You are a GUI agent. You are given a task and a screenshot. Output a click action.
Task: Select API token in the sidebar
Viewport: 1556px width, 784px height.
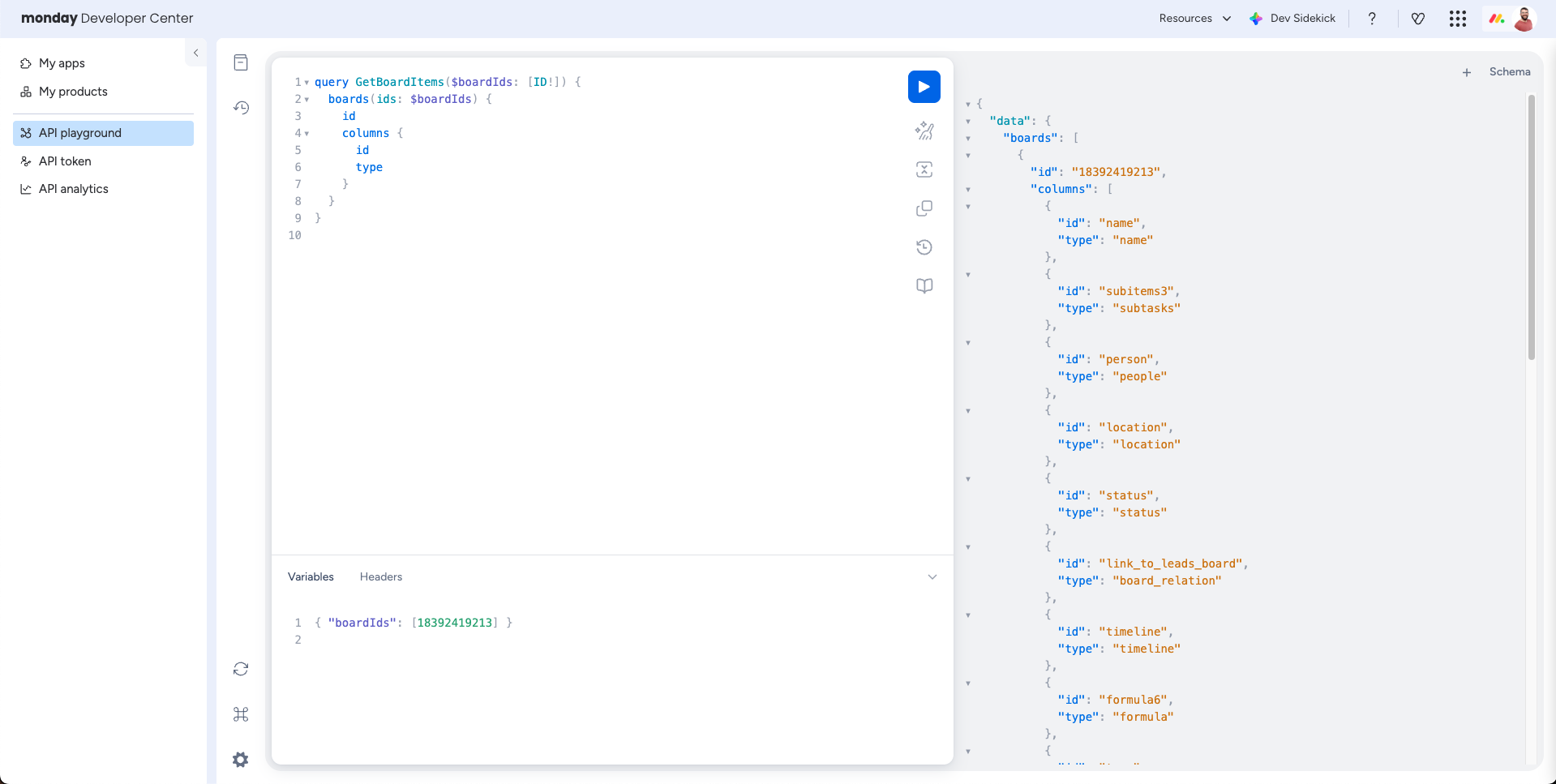point(65,161)
